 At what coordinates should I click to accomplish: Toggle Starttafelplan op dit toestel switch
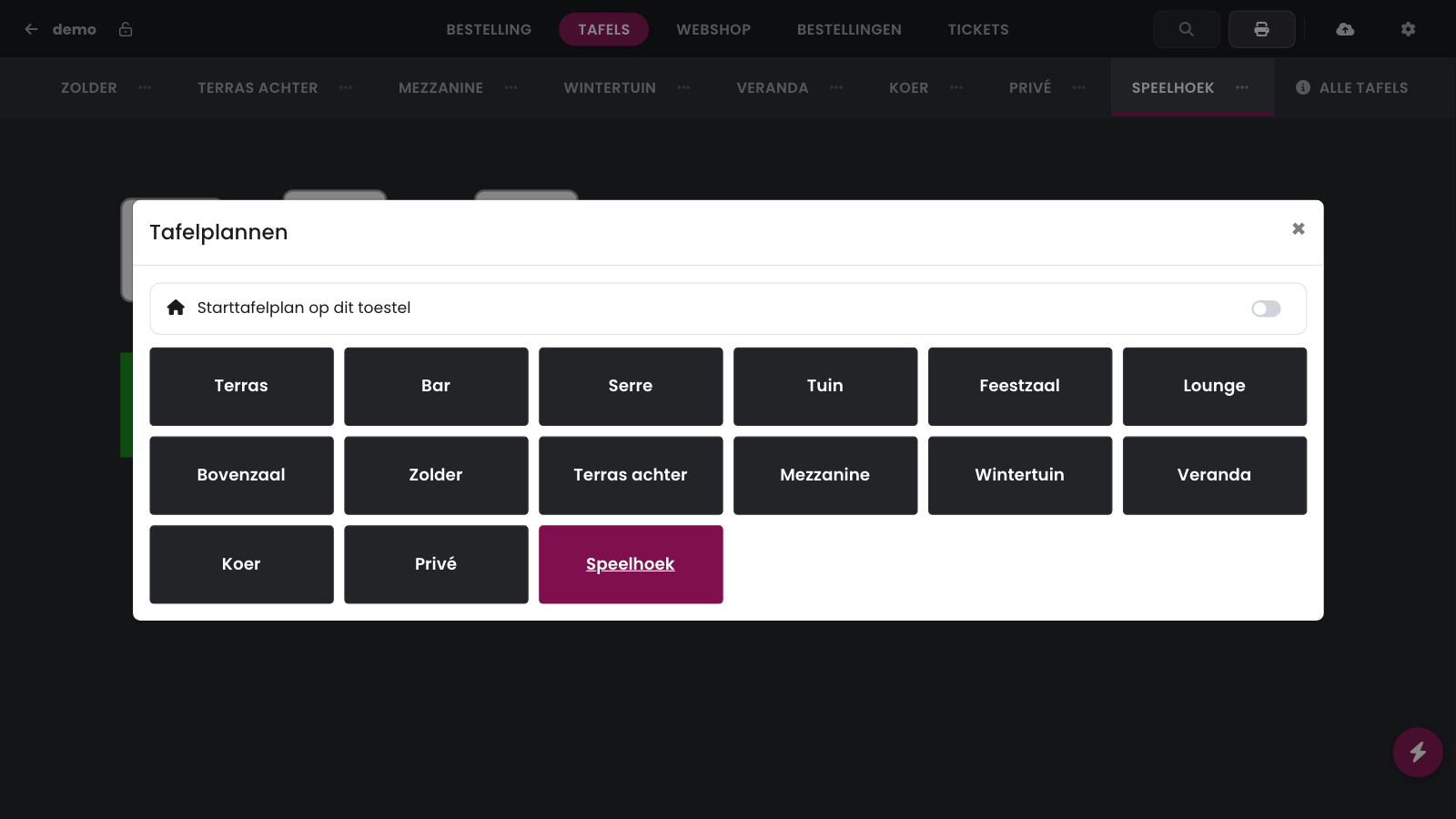pos(1266,308)
